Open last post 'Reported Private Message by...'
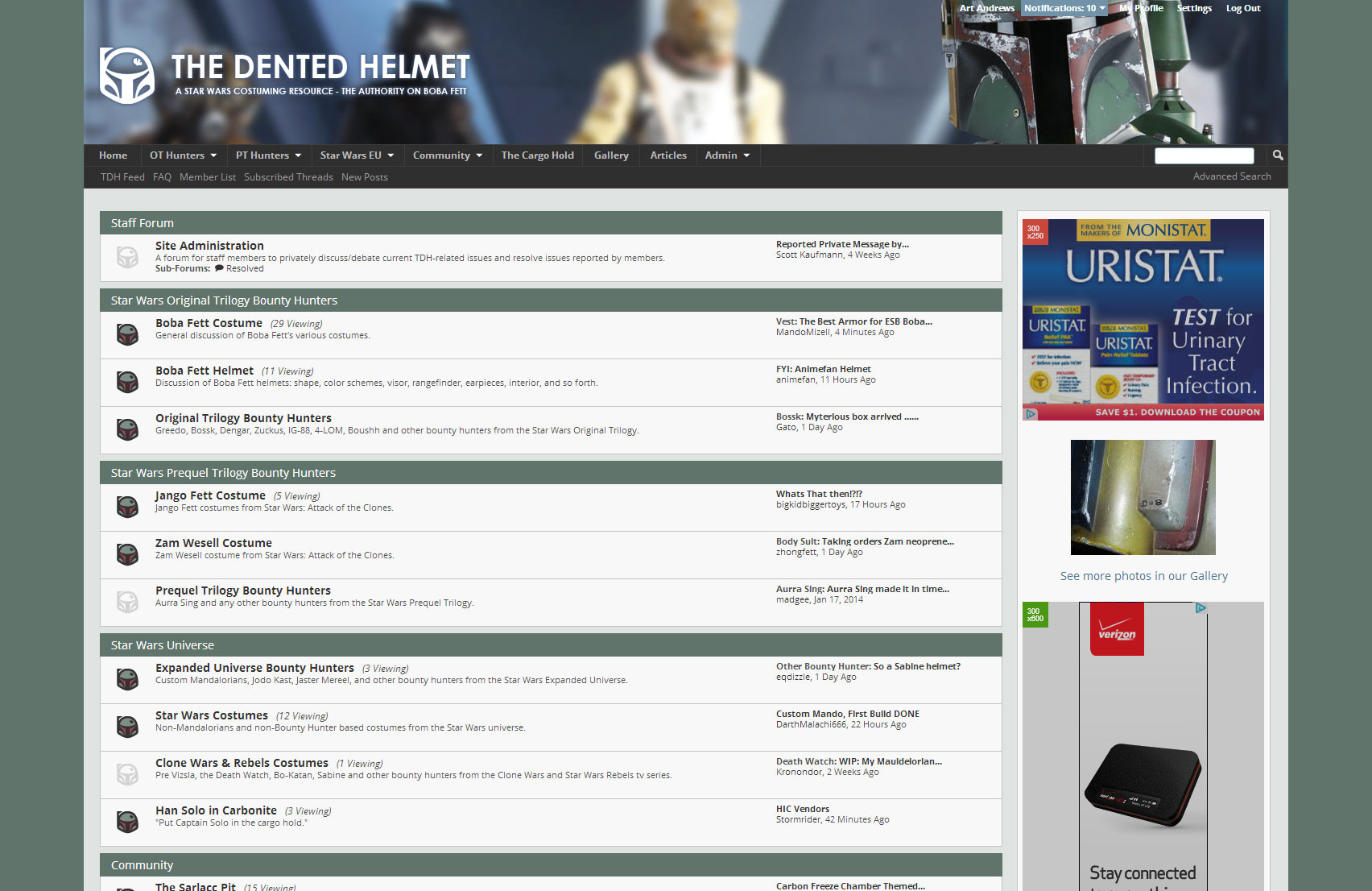The height and width of the screenshot is (891, 1372). pos(842,244)
